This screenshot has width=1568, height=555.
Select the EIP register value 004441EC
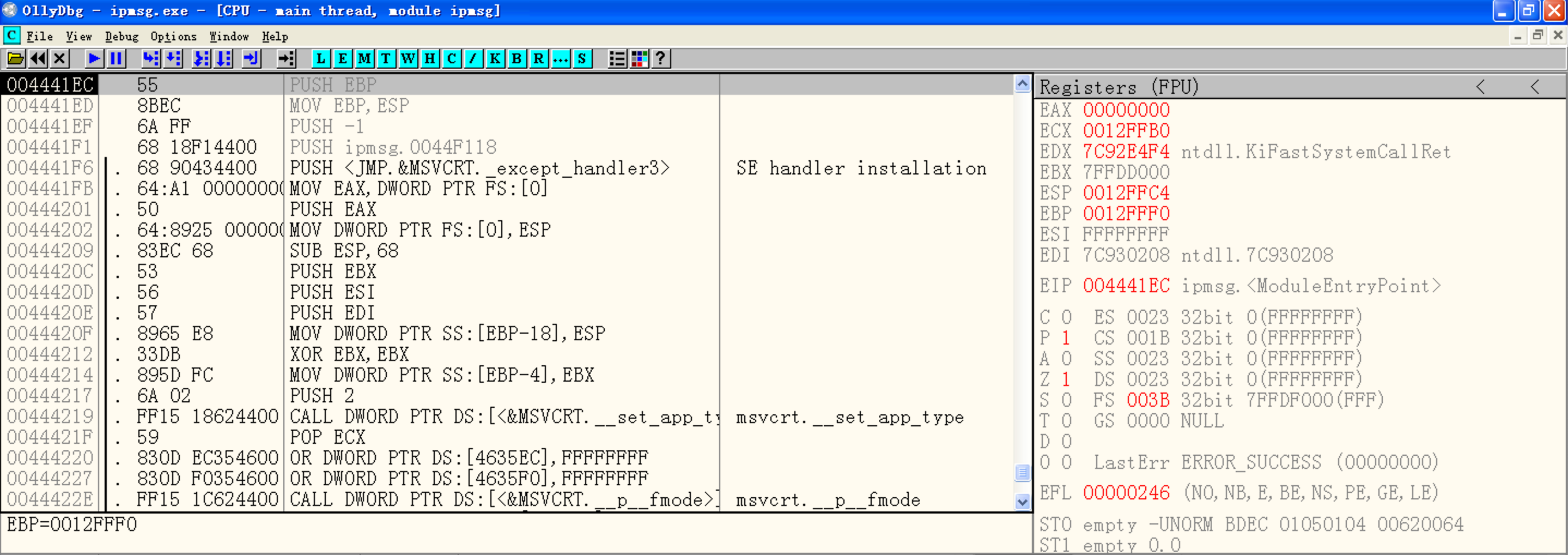[x=1126, y=286]
